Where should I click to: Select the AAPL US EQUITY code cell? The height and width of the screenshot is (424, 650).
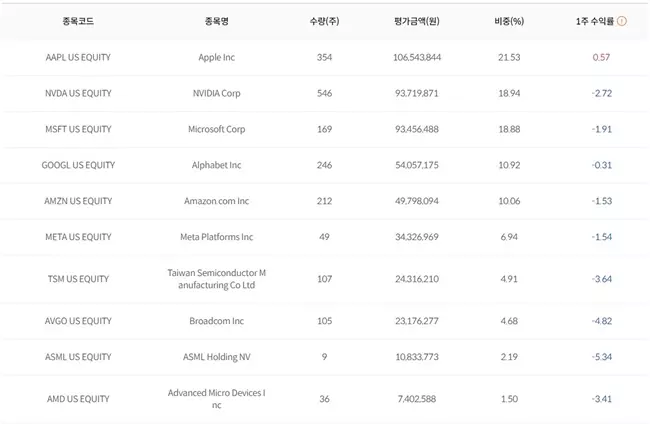tap(78, 57)
